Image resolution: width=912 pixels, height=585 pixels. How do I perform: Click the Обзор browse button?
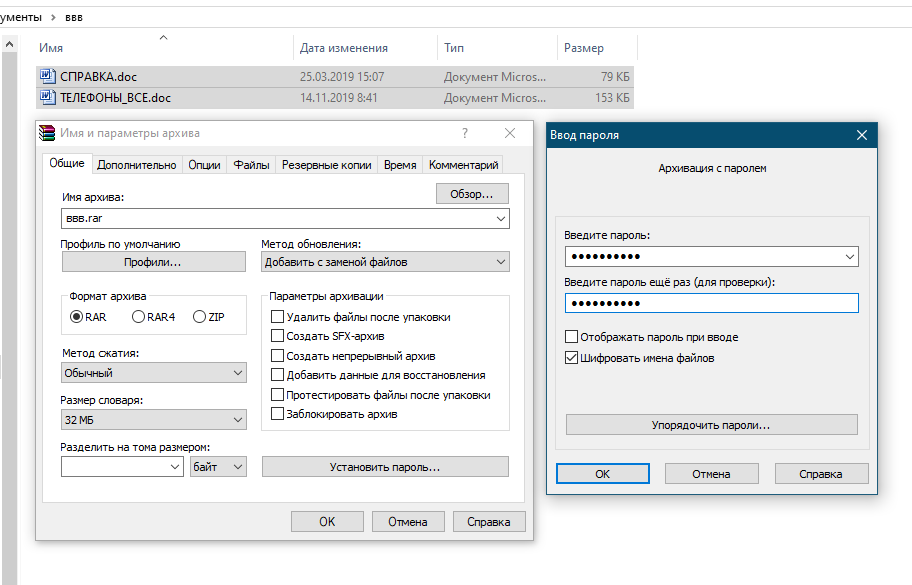click(472, 194)
